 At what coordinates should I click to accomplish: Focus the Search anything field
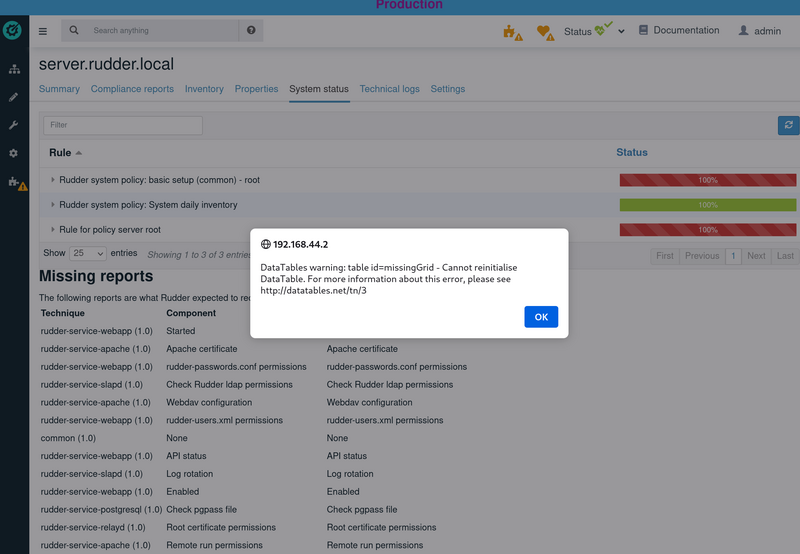point(163,31)
